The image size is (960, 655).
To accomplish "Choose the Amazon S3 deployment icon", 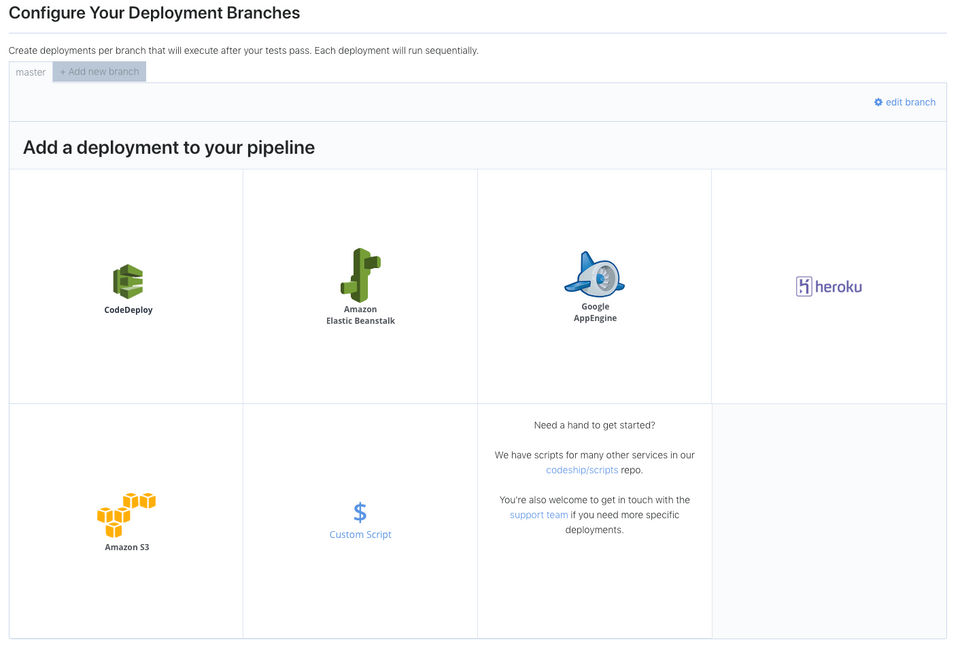I will coord(126,515).
